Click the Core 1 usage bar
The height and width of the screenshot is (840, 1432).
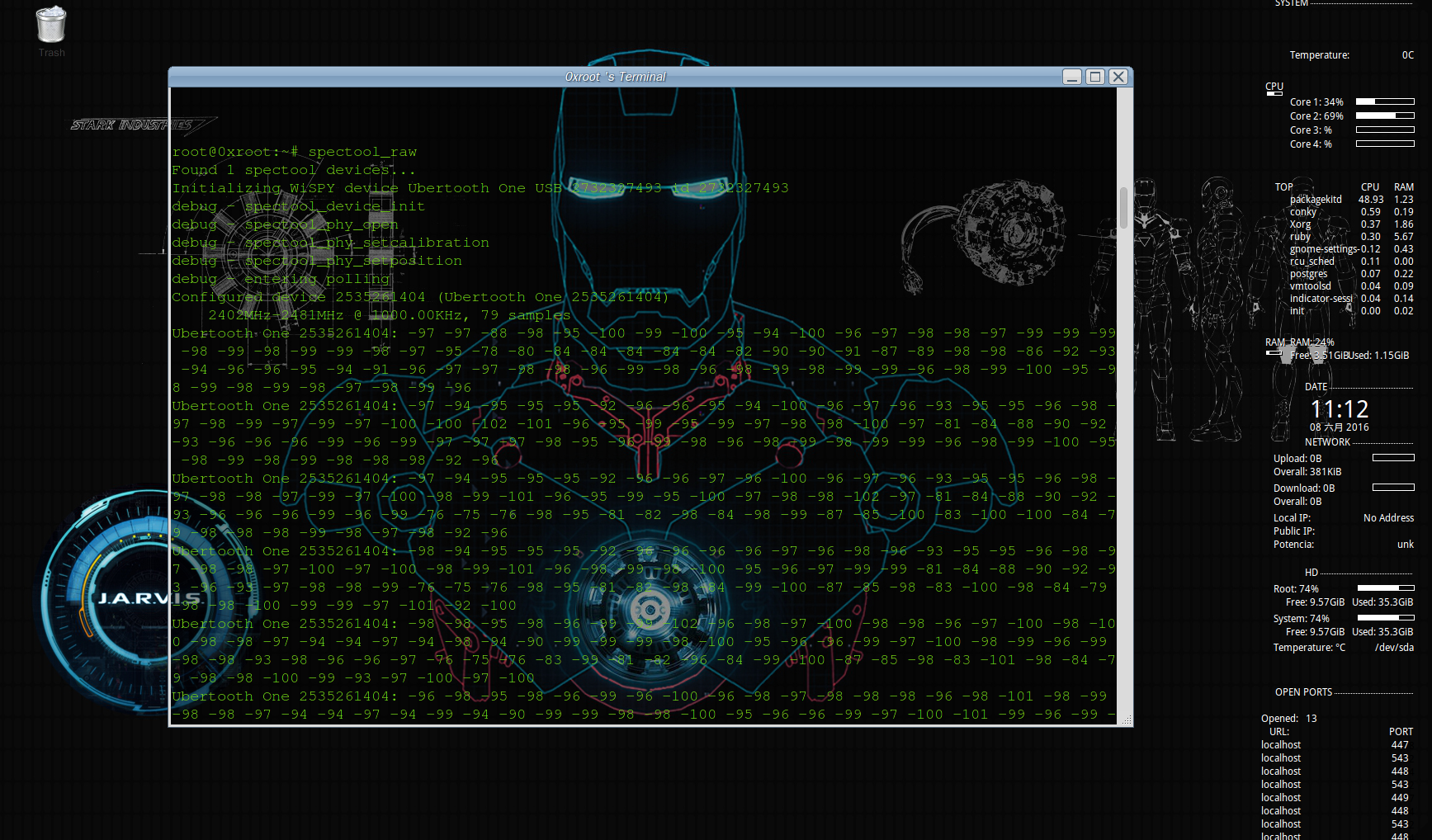click(x=1385, y=102)
